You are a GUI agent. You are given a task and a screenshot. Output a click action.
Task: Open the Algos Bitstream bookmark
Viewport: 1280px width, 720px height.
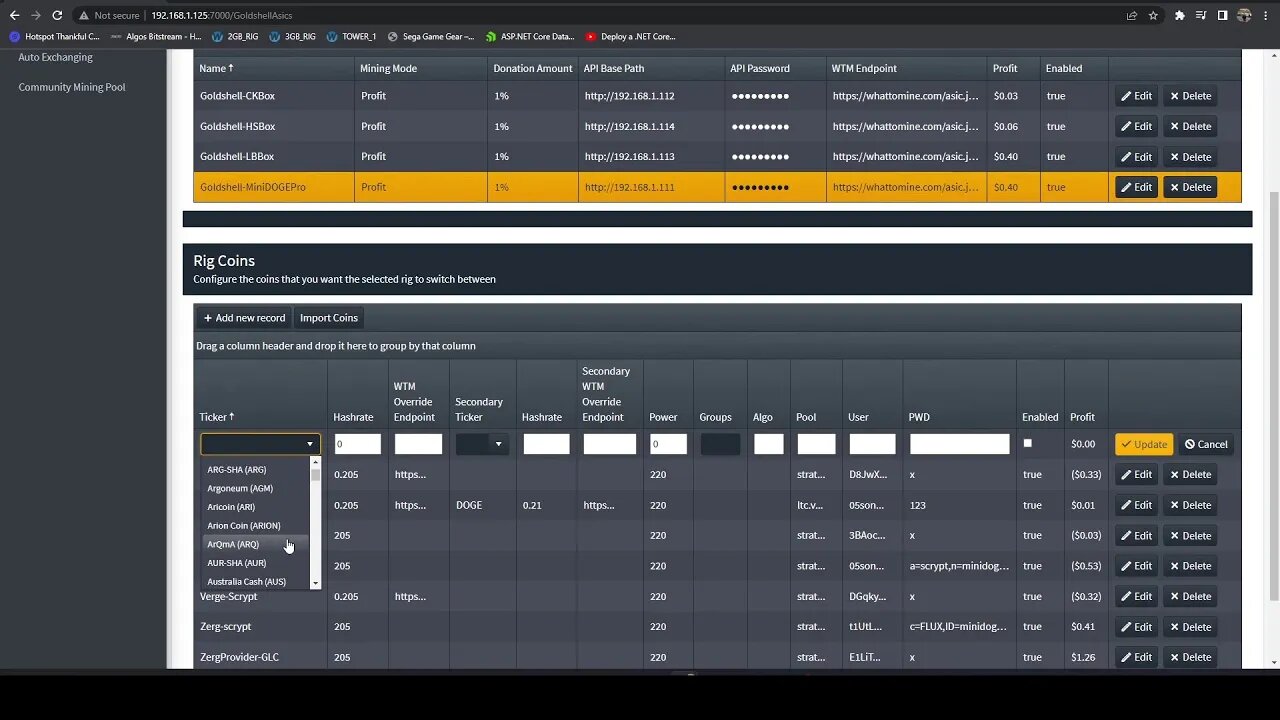(156, 37)
